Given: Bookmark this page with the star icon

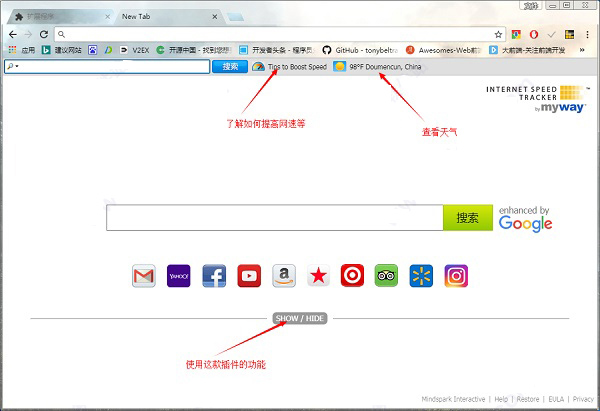Looking at the screenshot, I should 498,34.
